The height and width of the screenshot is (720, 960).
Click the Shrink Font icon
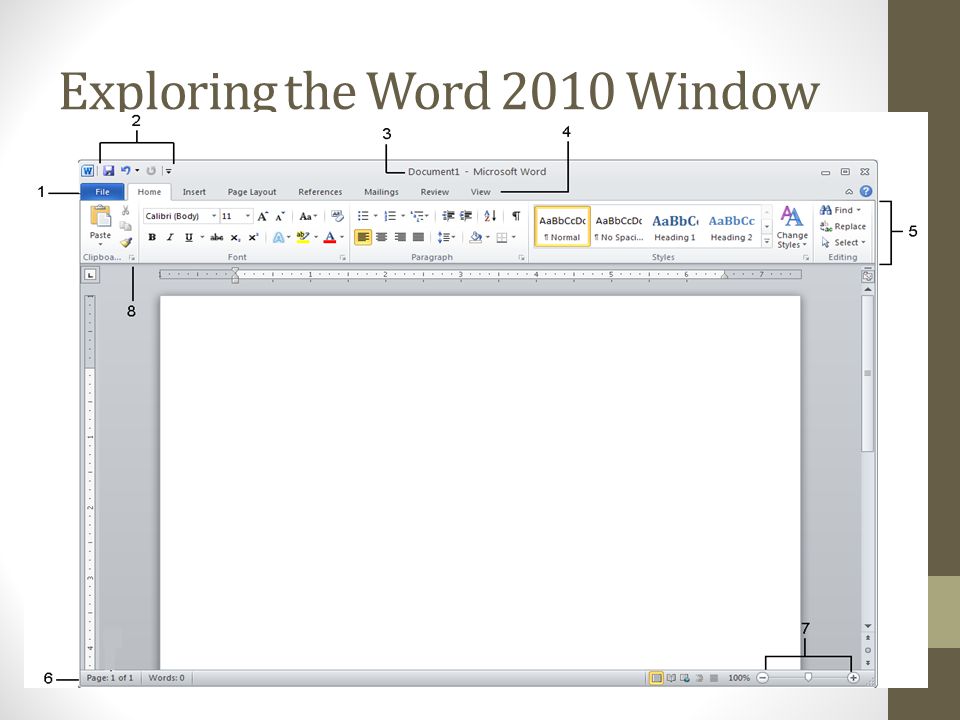(x=280, y=216)
